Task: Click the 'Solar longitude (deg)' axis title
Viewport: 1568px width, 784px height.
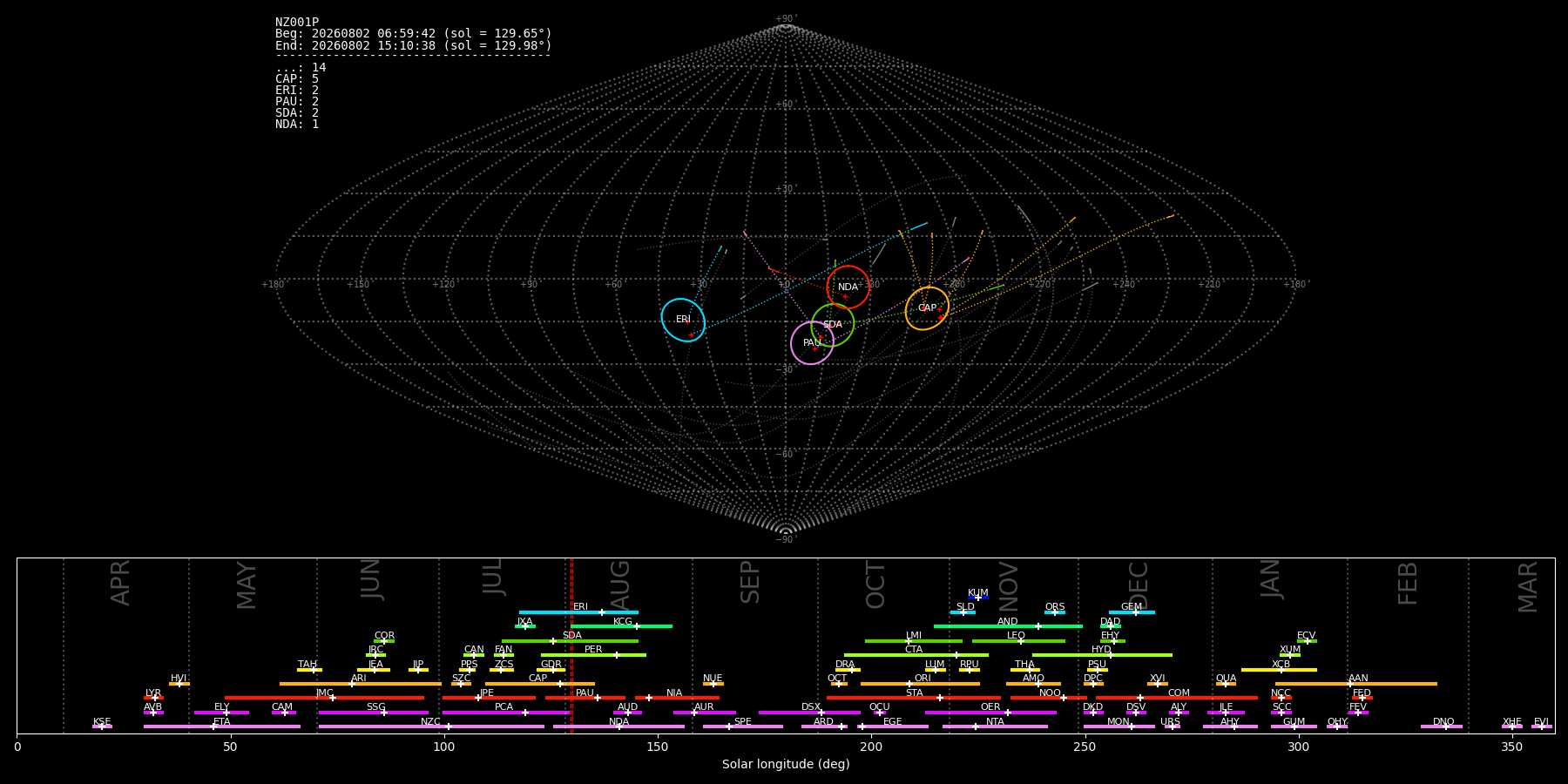Action: pyautogui.click(x=786, y=765)
